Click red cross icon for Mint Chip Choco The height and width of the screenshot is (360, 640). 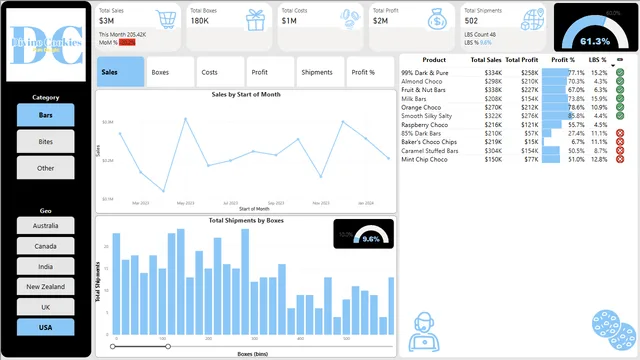pyautogui.click(x=620, y=159)
